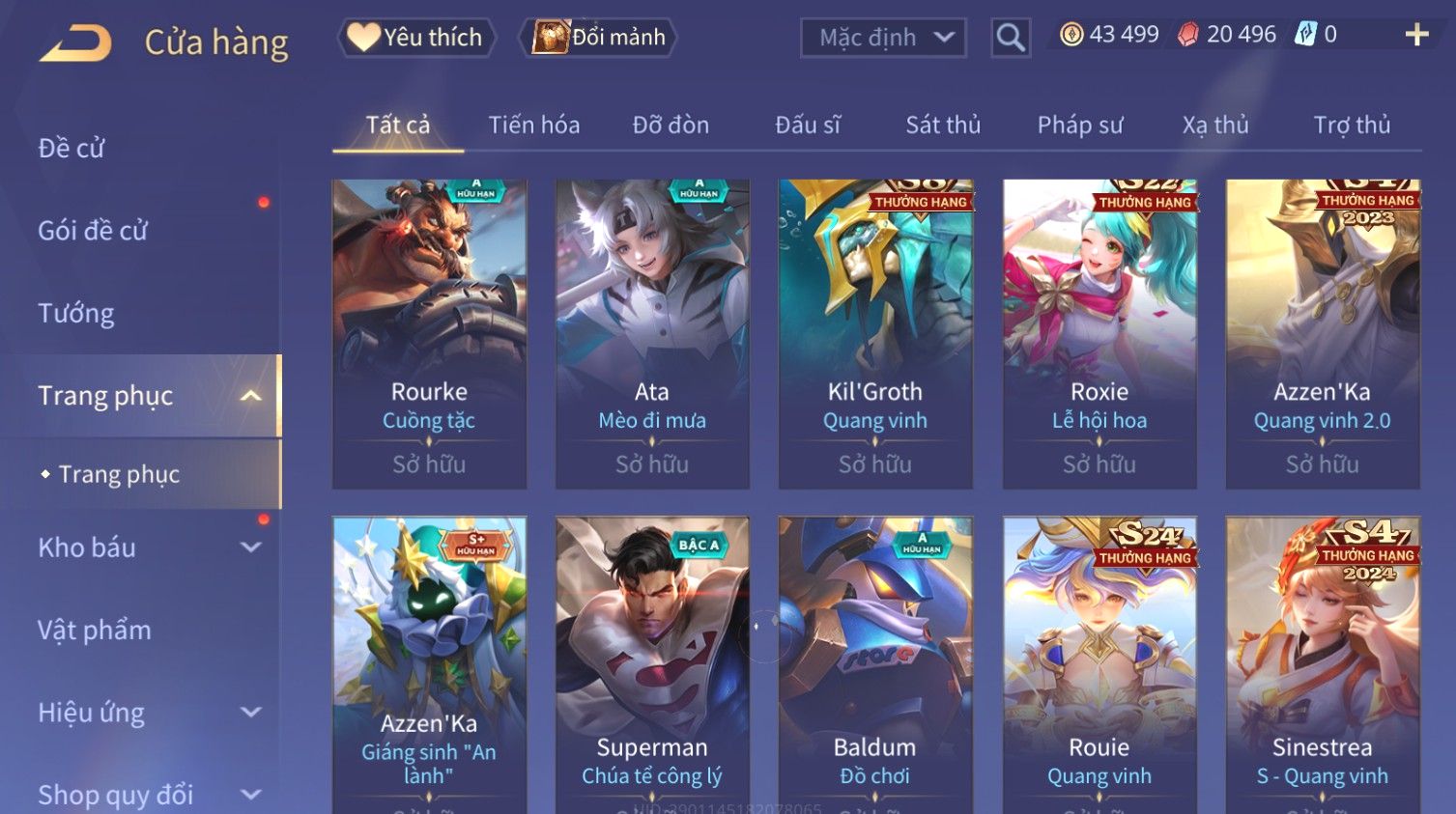Viewport: 1456px width, 814px height.
Task: Open the Roxie Lễ hội hoa skin
Action: (1099, 333)
